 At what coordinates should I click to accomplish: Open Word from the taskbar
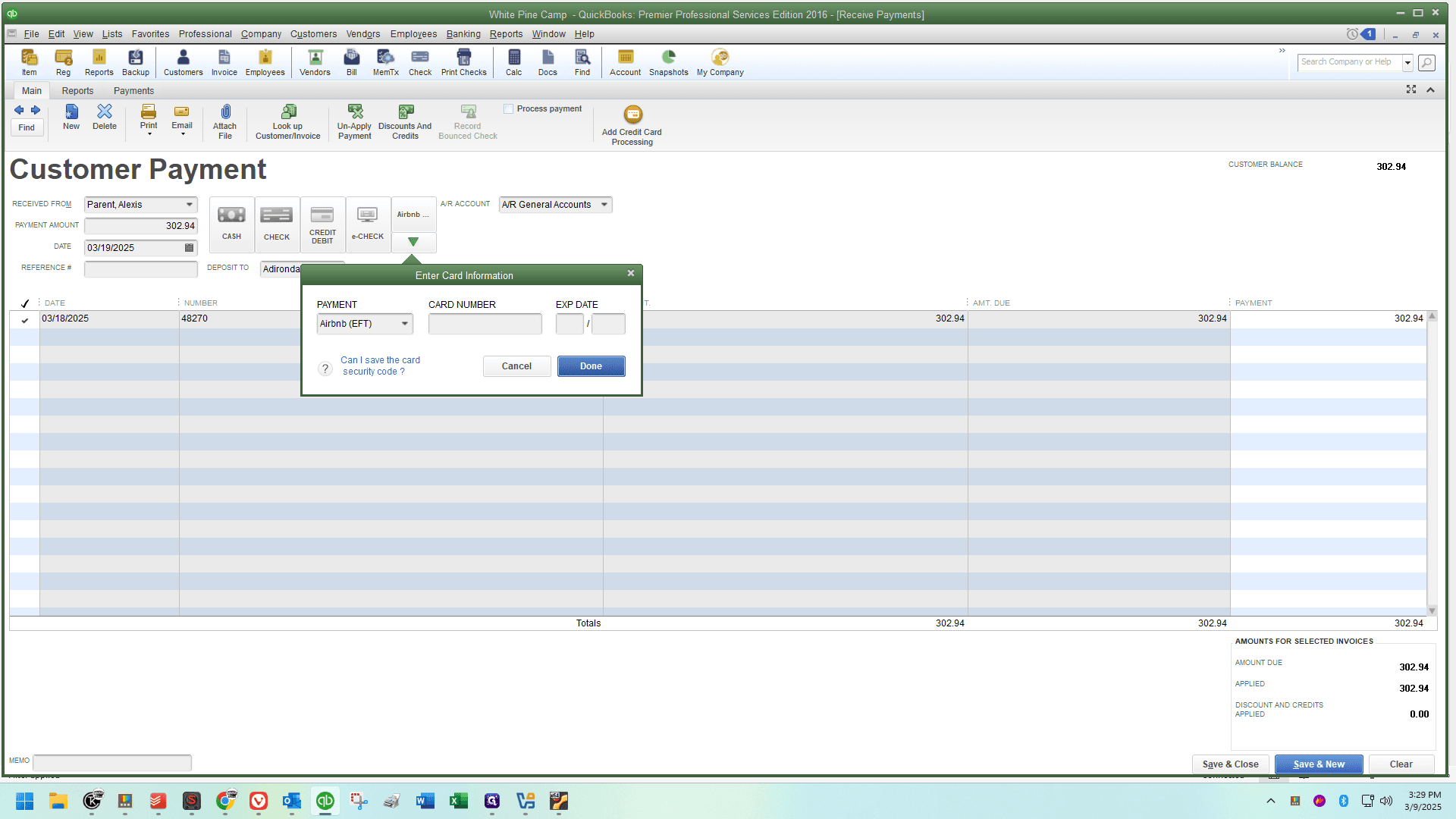(425, 801)
